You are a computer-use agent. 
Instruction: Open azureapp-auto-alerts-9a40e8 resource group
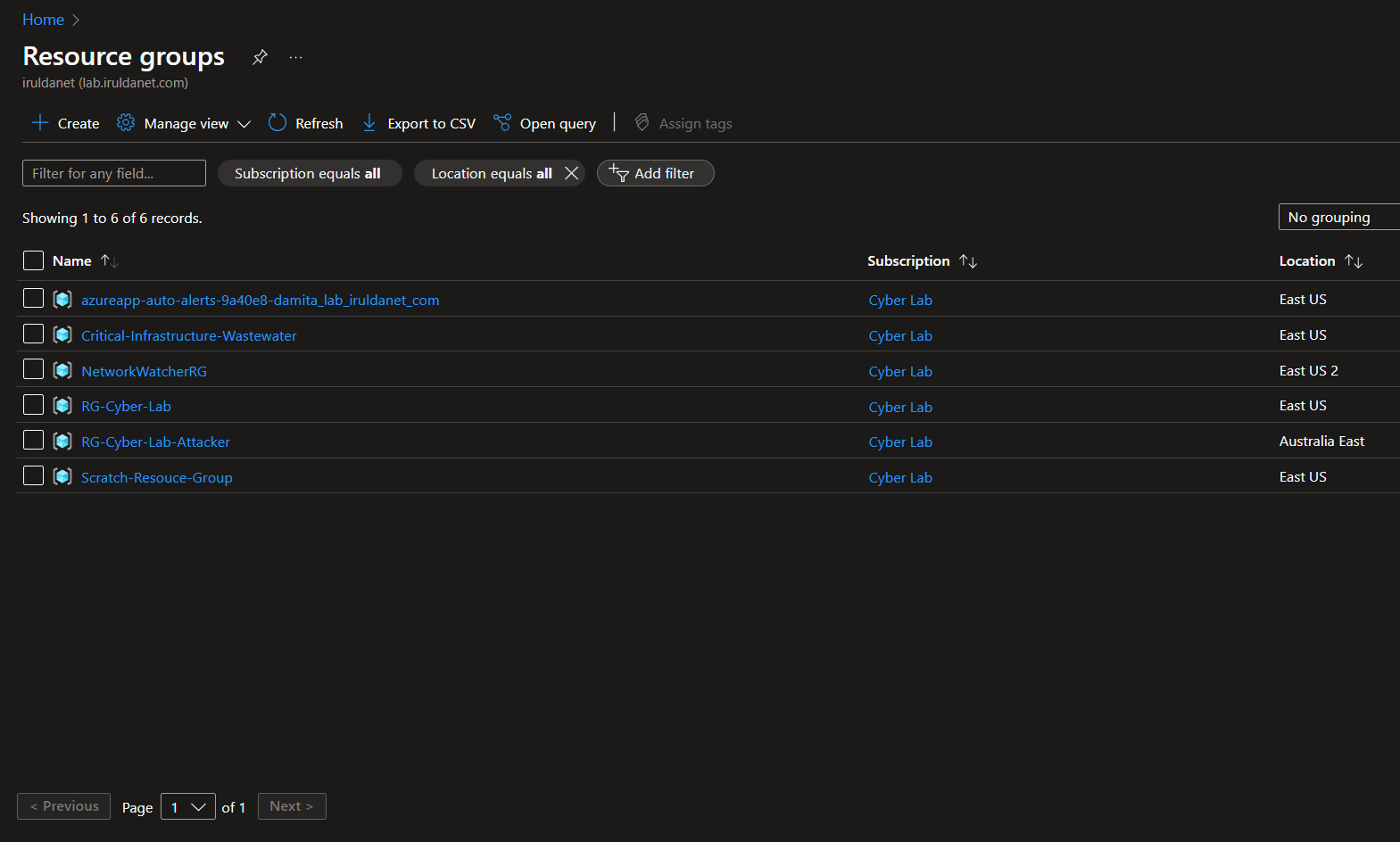261,300
